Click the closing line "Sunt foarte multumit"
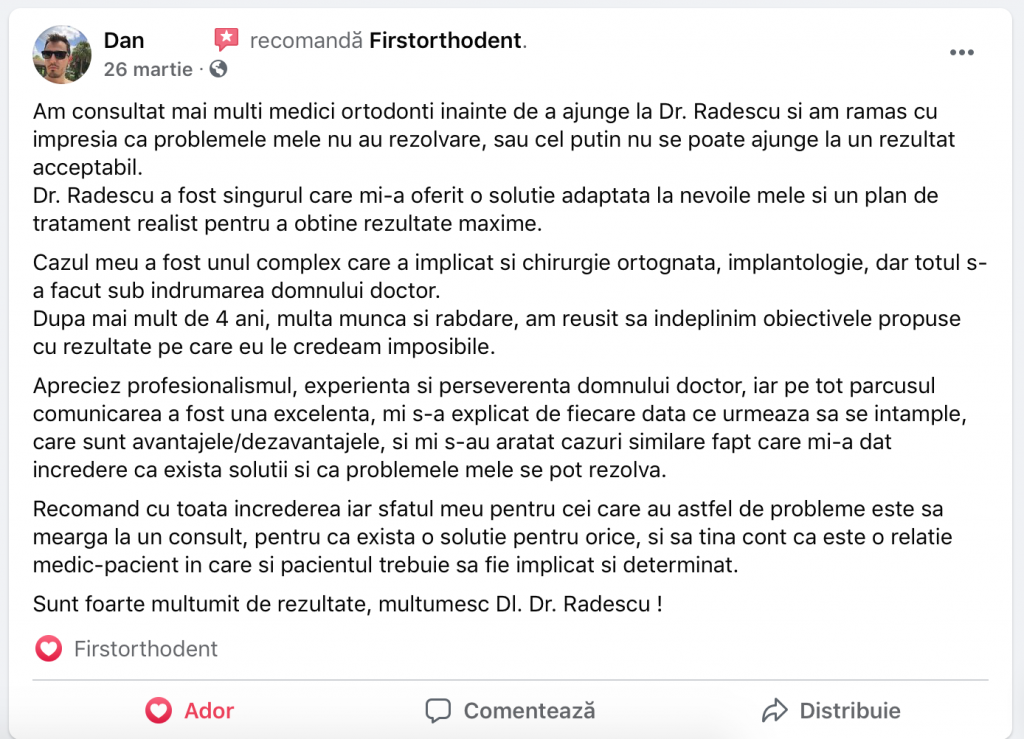 pyautogui.click(x=347, y=604)
